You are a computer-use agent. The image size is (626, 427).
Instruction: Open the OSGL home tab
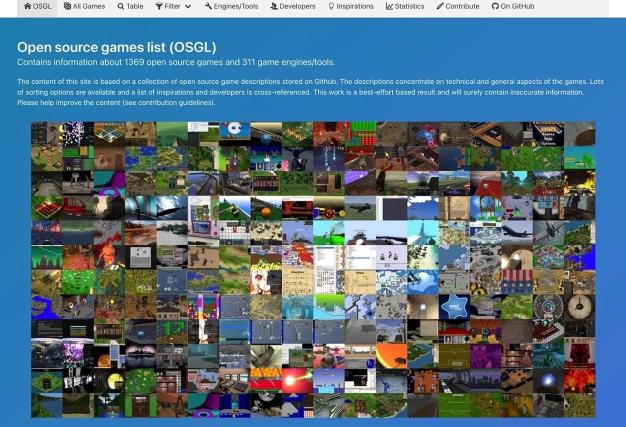(x=37, y=6)
